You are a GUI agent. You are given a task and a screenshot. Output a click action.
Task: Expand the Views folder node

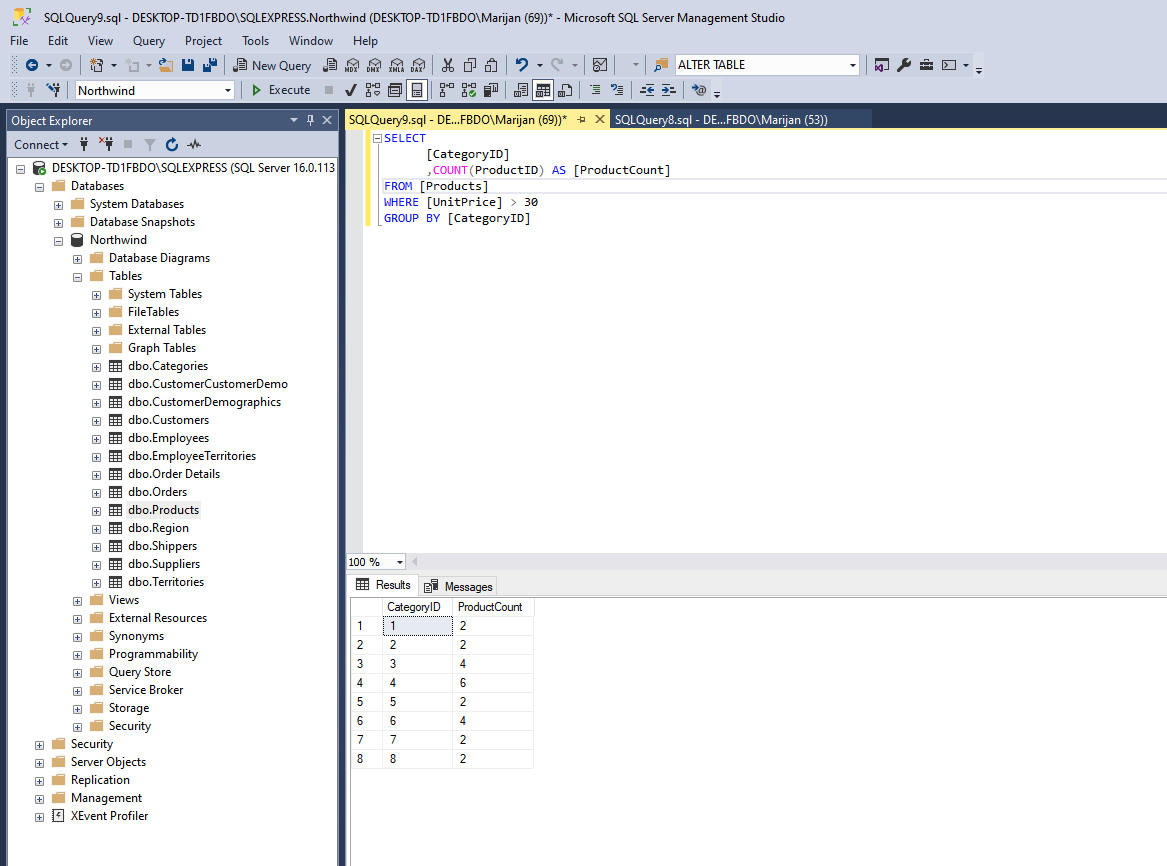[77, 601]
